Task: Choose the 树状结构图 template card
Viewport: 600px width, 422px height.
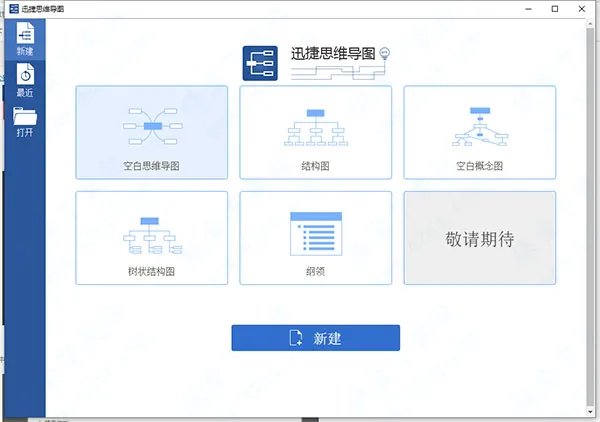Action: (152, 238)
